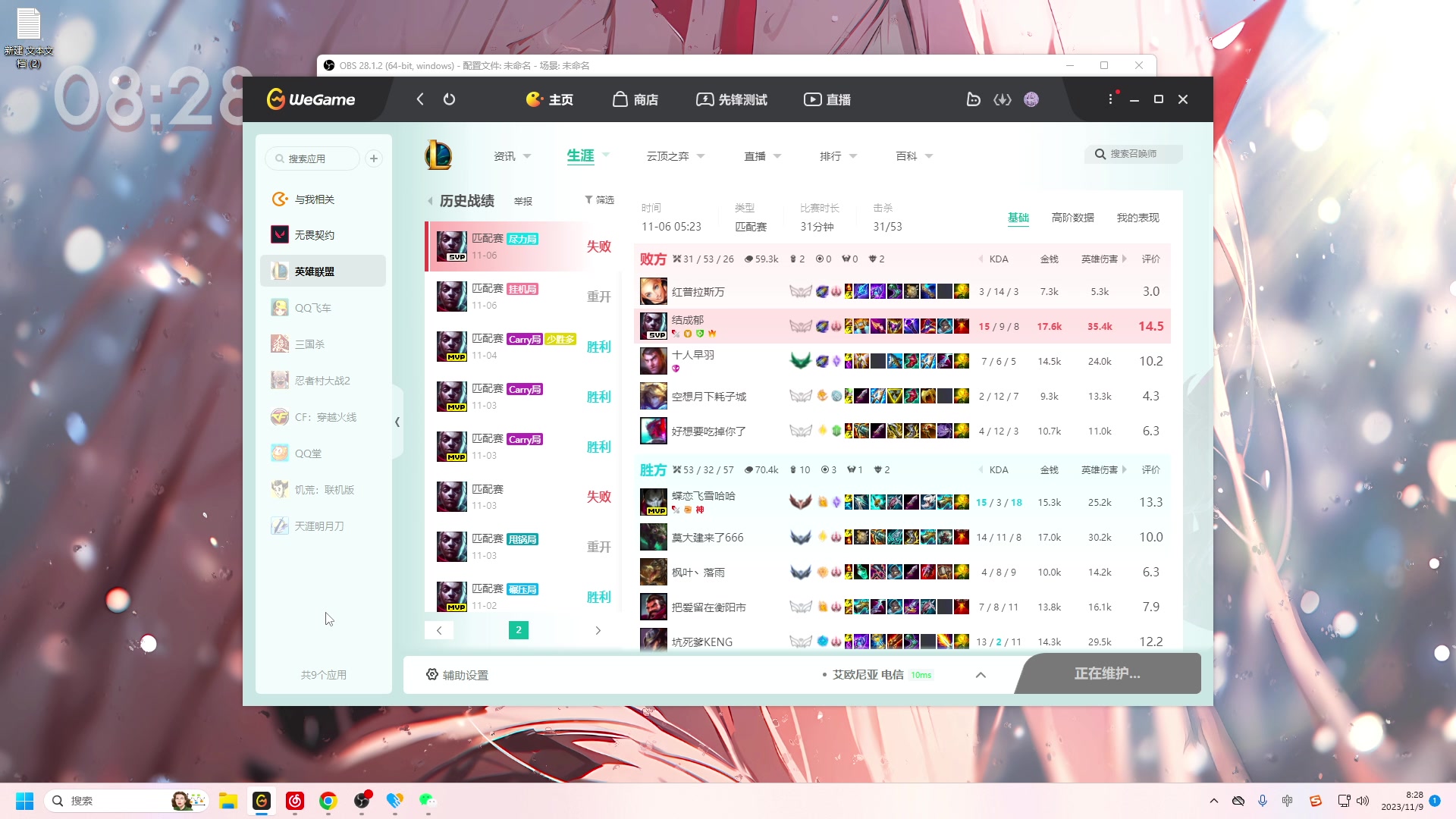The height and width of the screenshot is (819, 1456).
Task: Switch to 基础 tab
Action: pyautogui.click(x=1018, y=218)
